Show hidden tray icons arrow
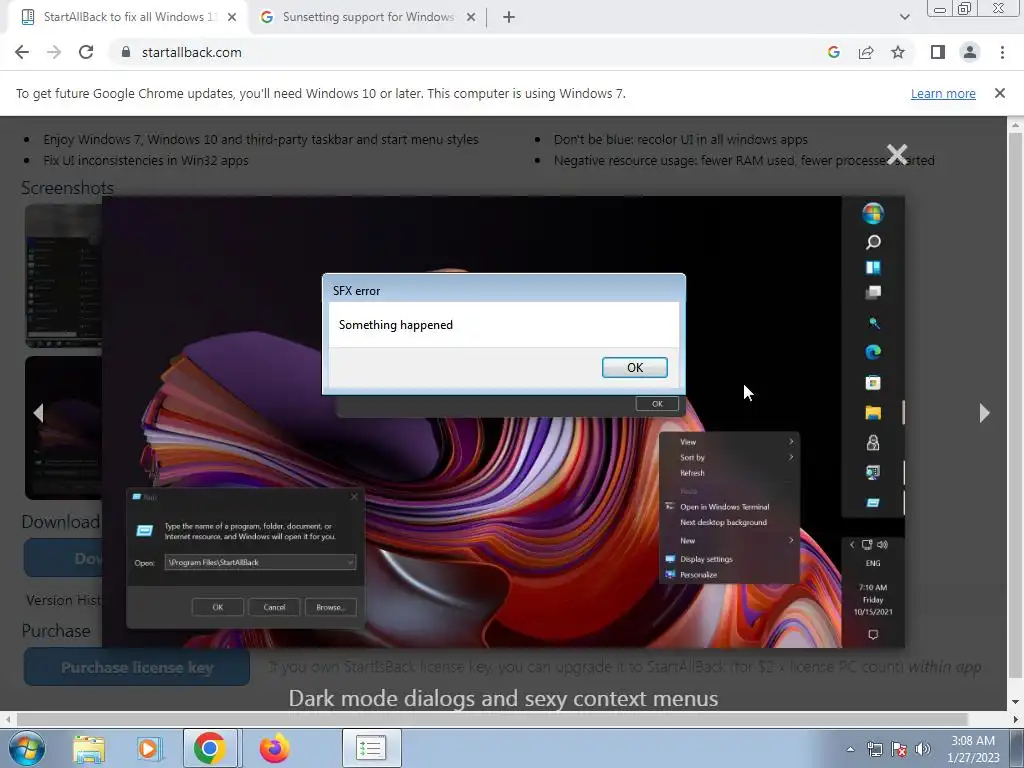1024x768 pixels. coord(850,749)
